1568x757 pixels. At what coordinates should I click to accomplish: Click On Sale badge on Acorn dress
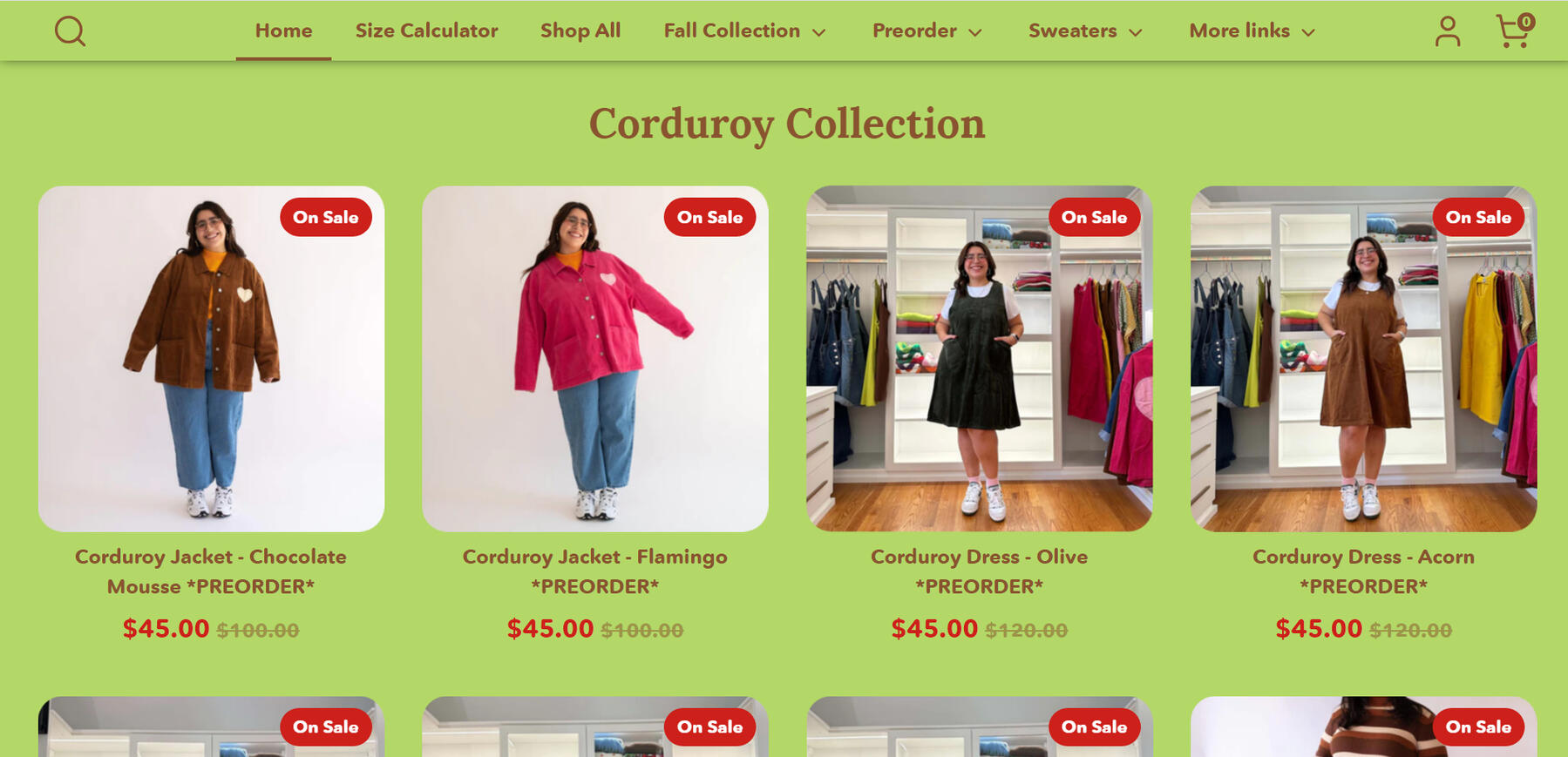1478,218
